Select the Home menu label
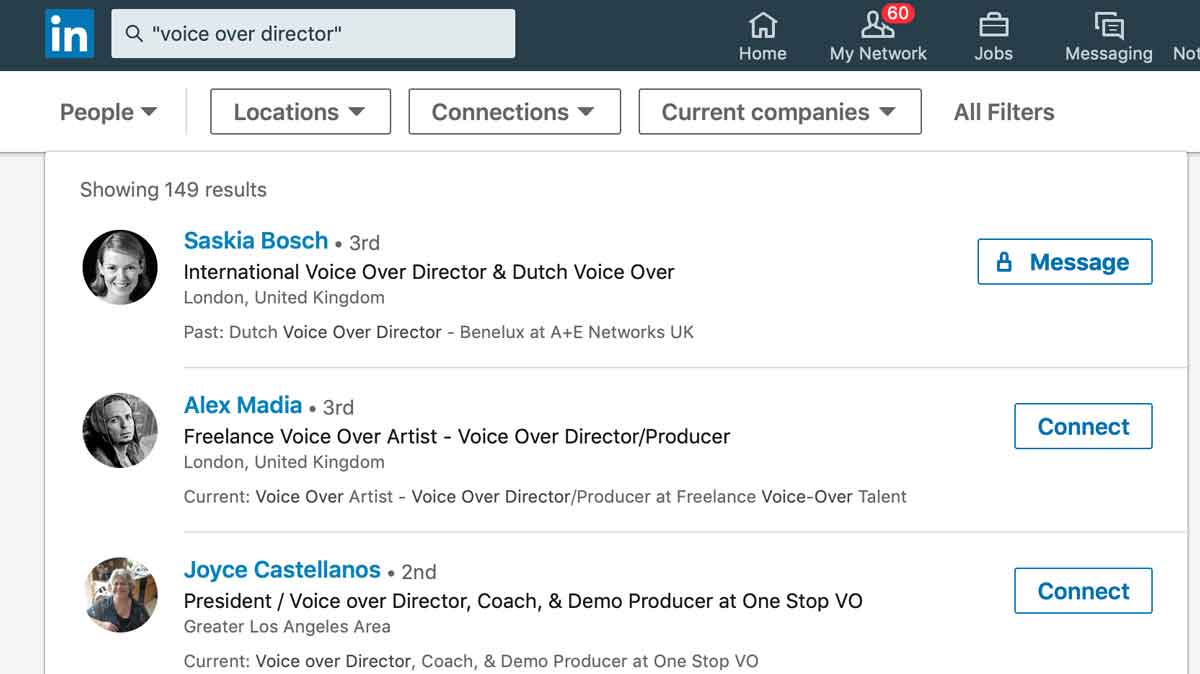 click(763, 54)
